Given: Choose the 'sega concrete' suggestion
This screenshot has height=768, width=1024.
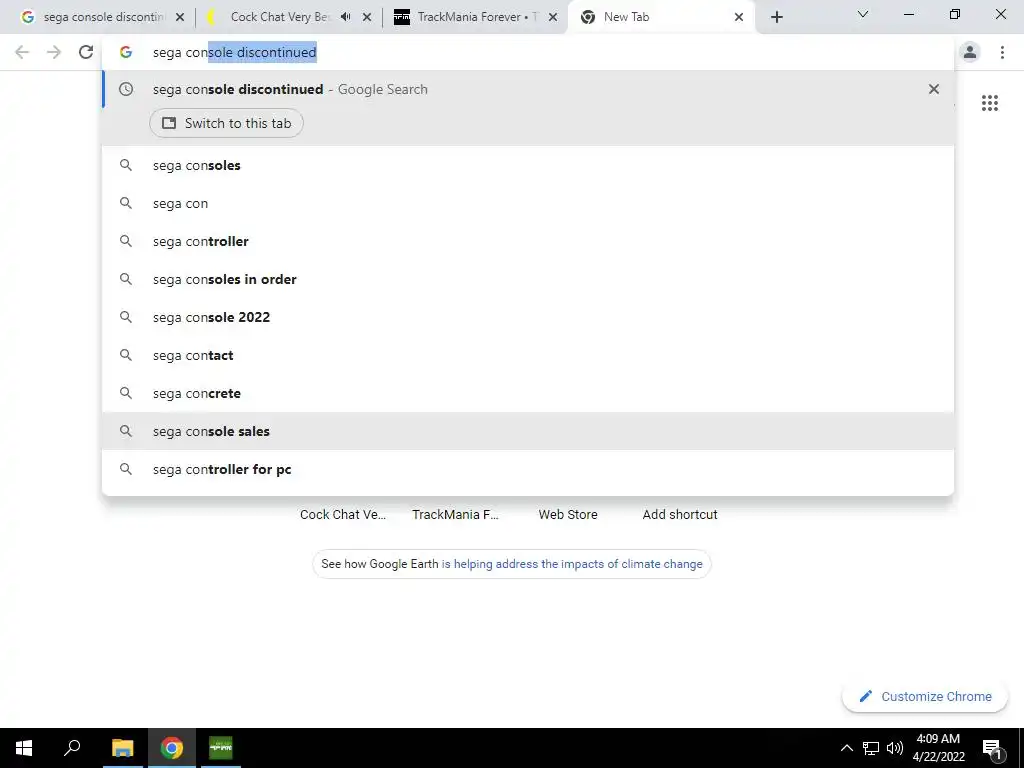Looking at the screenshot, I should pyautogui.click(x=528, y=393).
